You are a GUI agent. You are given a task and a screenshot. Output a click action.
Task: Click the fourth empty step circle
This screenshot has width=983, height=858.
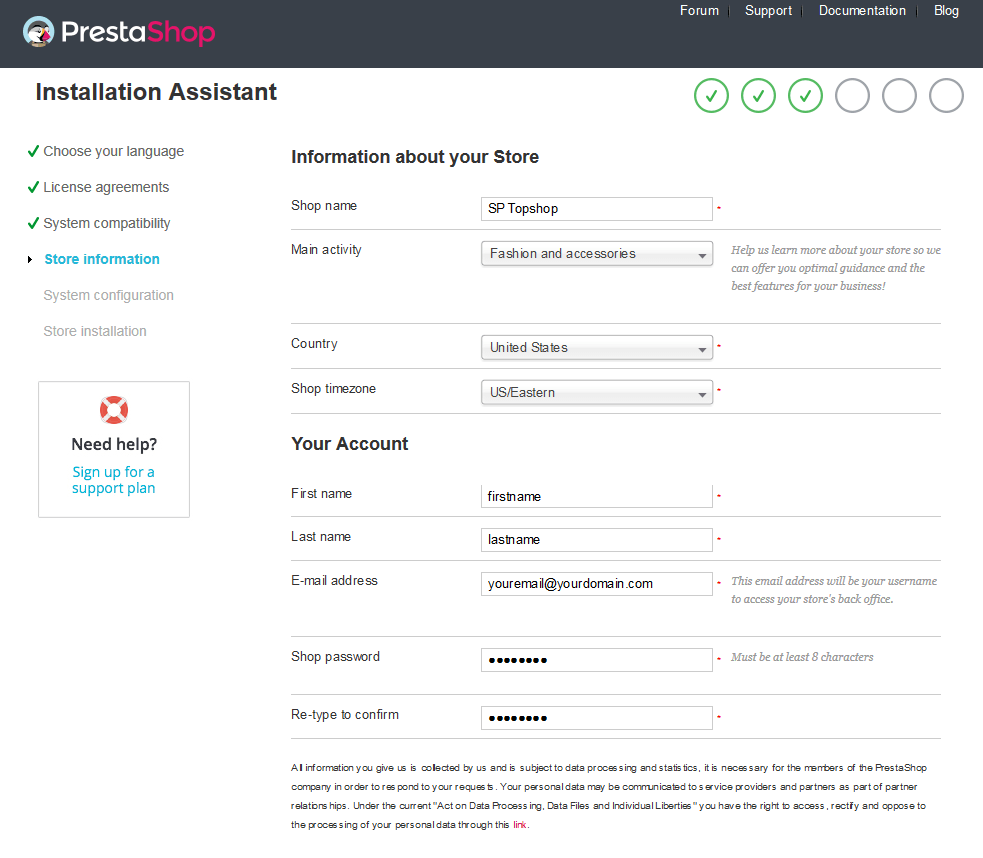coord(852,96)
